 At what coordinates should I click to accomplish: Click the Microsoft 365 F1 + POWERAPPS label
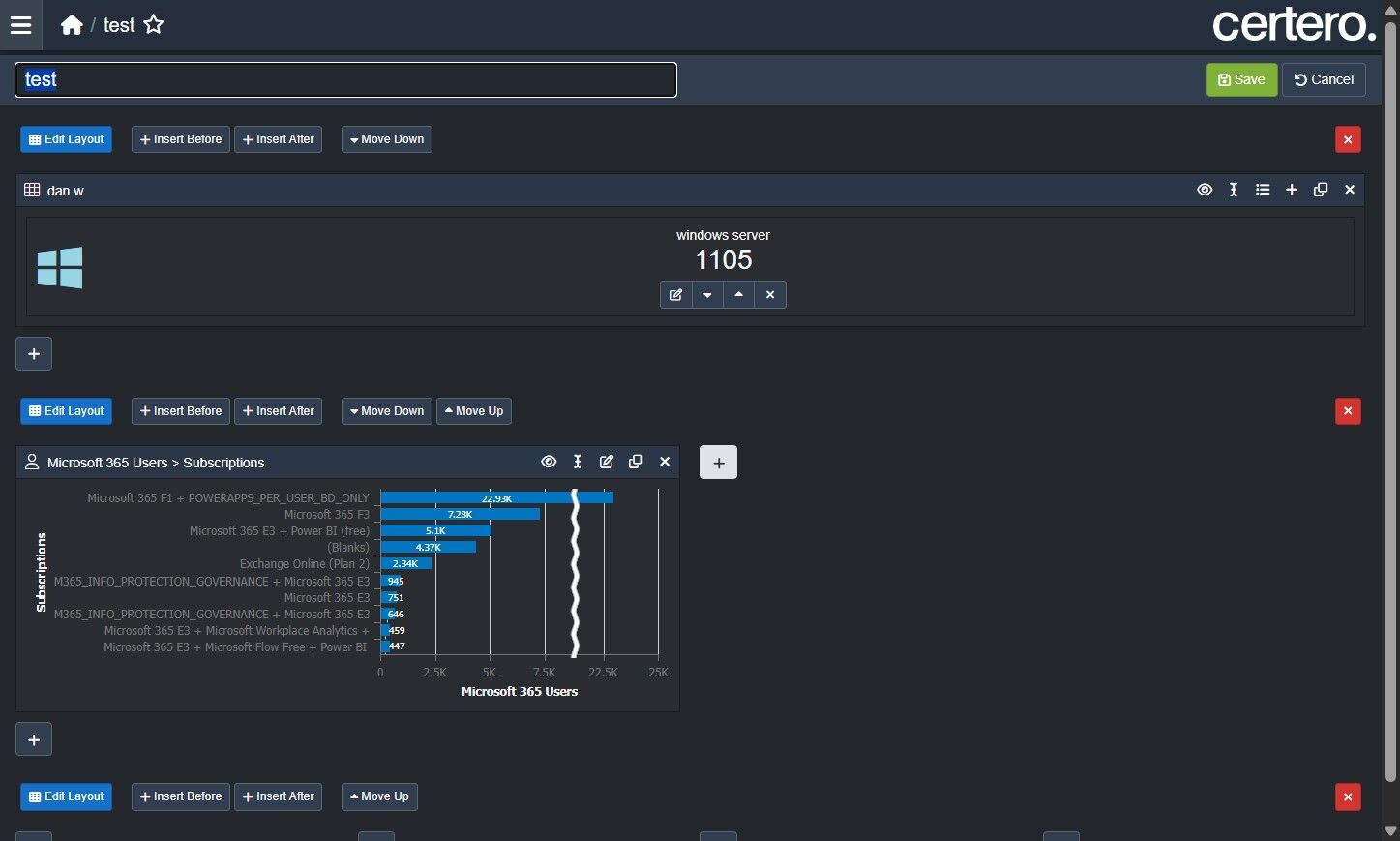228,498
